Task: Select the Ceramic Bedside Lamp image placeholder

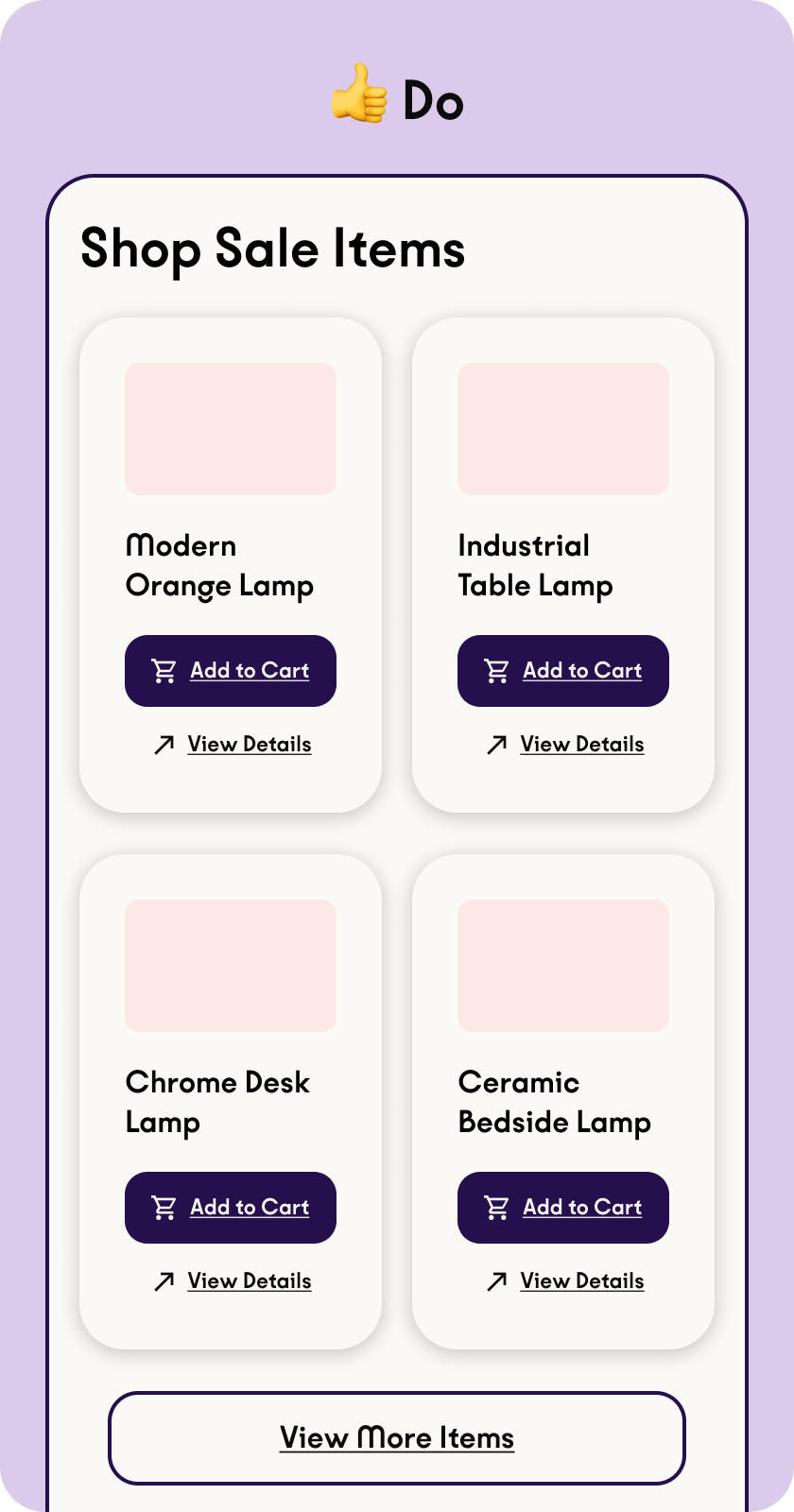Action: 563,966
